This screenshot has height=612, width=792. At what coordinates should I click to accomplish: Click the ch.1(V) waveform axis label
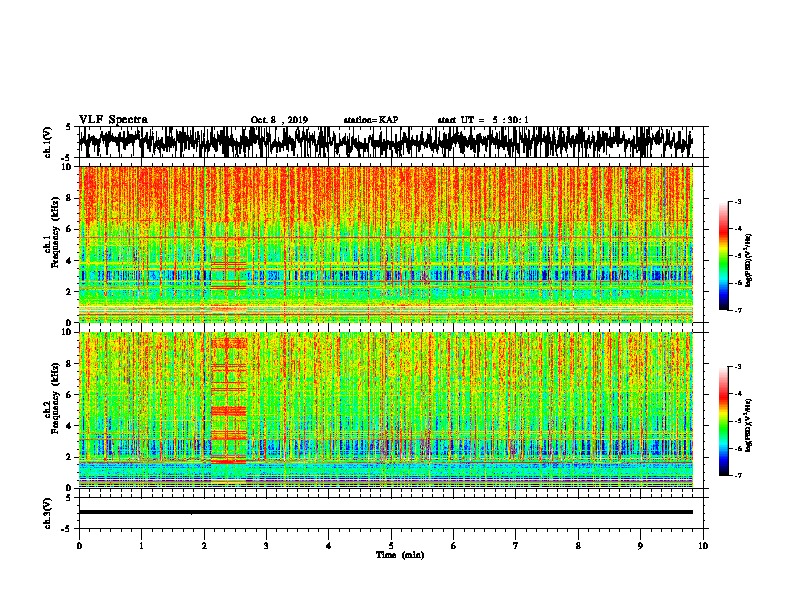pyautogui.click(x=48, y=142)
